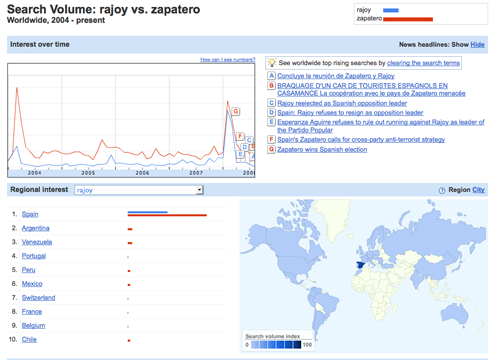
Task: Click the light bulb icon near rising searches
Action: point(272,63)
